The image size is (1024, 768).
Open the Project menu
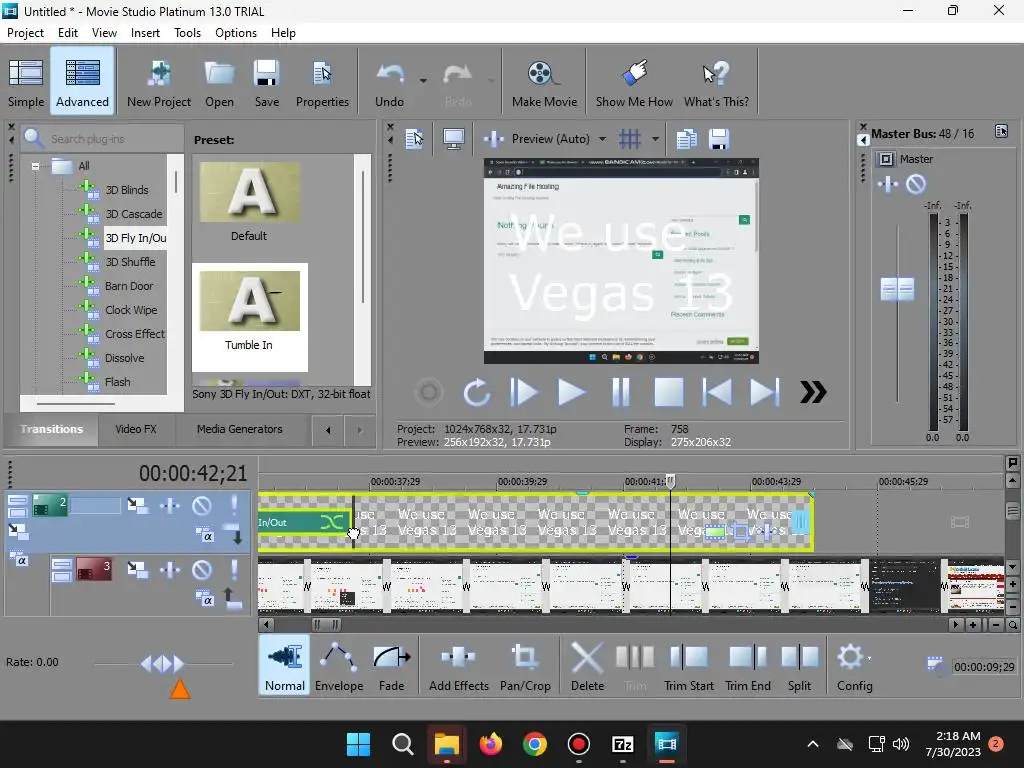click(25, 33)
